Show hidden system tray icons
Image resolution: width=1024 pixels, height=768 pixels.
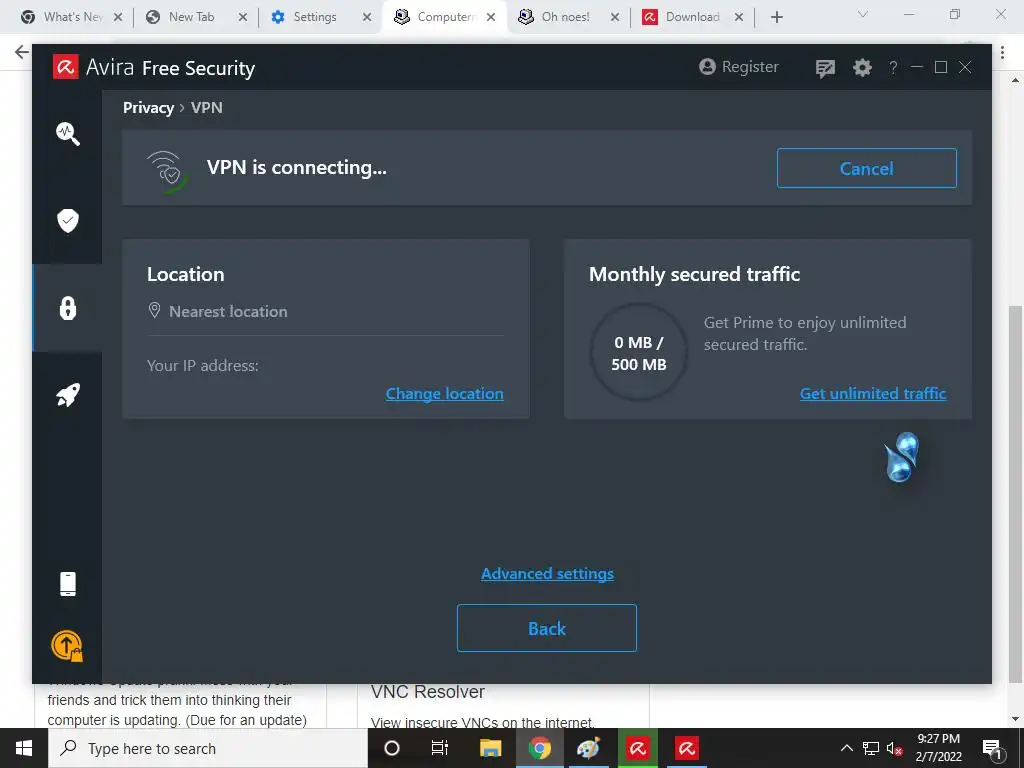tap(846, 748)
